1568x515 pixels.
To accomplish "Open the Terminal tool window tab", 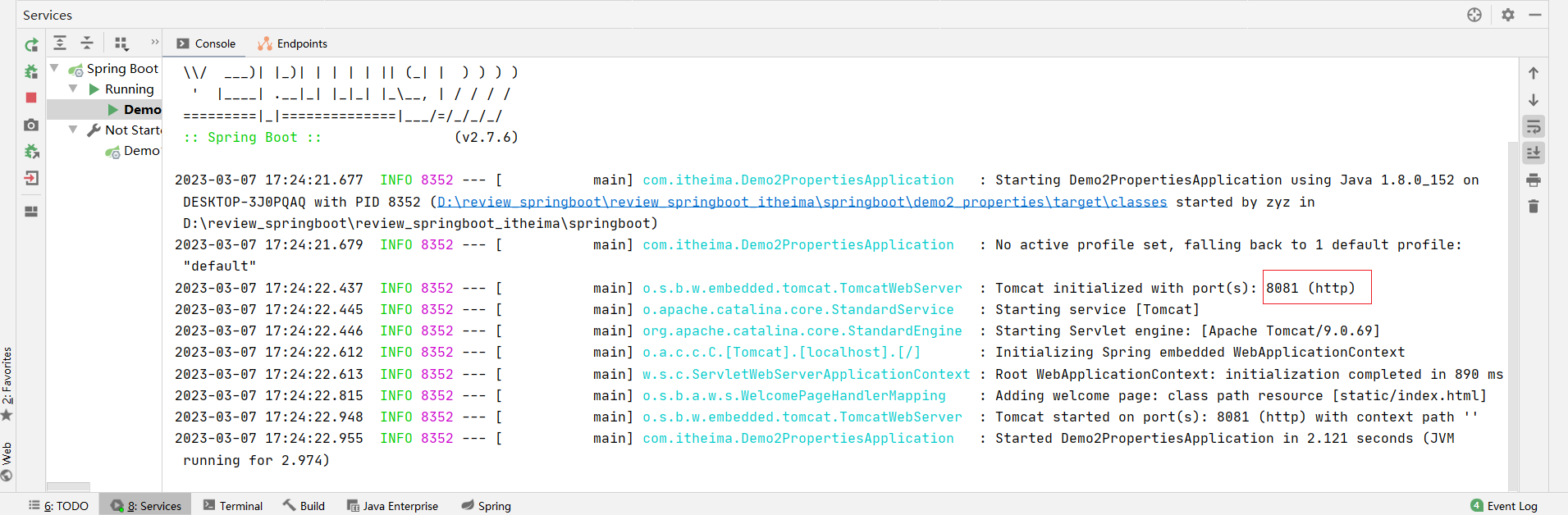I will 233,506.
